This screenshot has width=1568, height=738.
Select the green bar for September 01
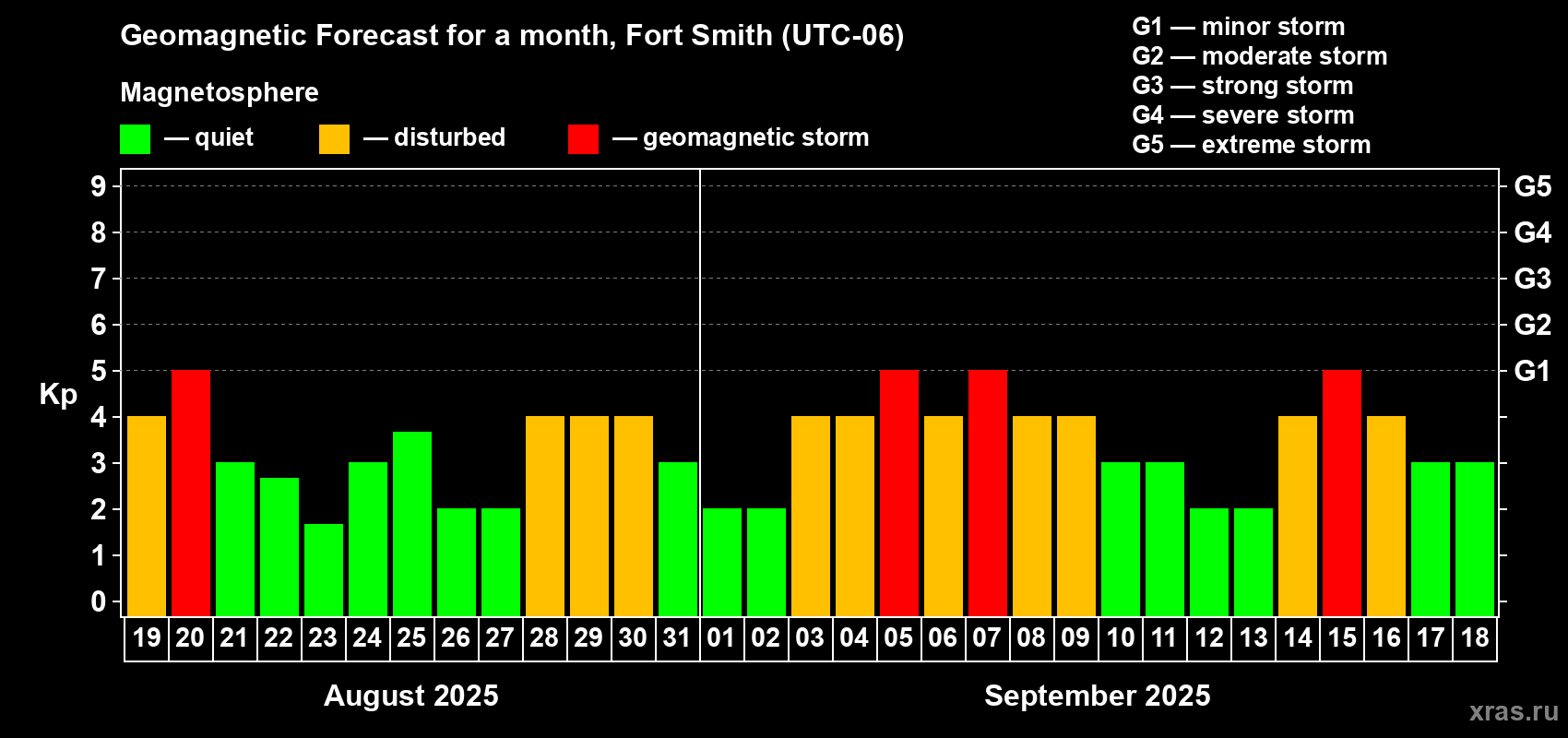[x=722, y=563]
